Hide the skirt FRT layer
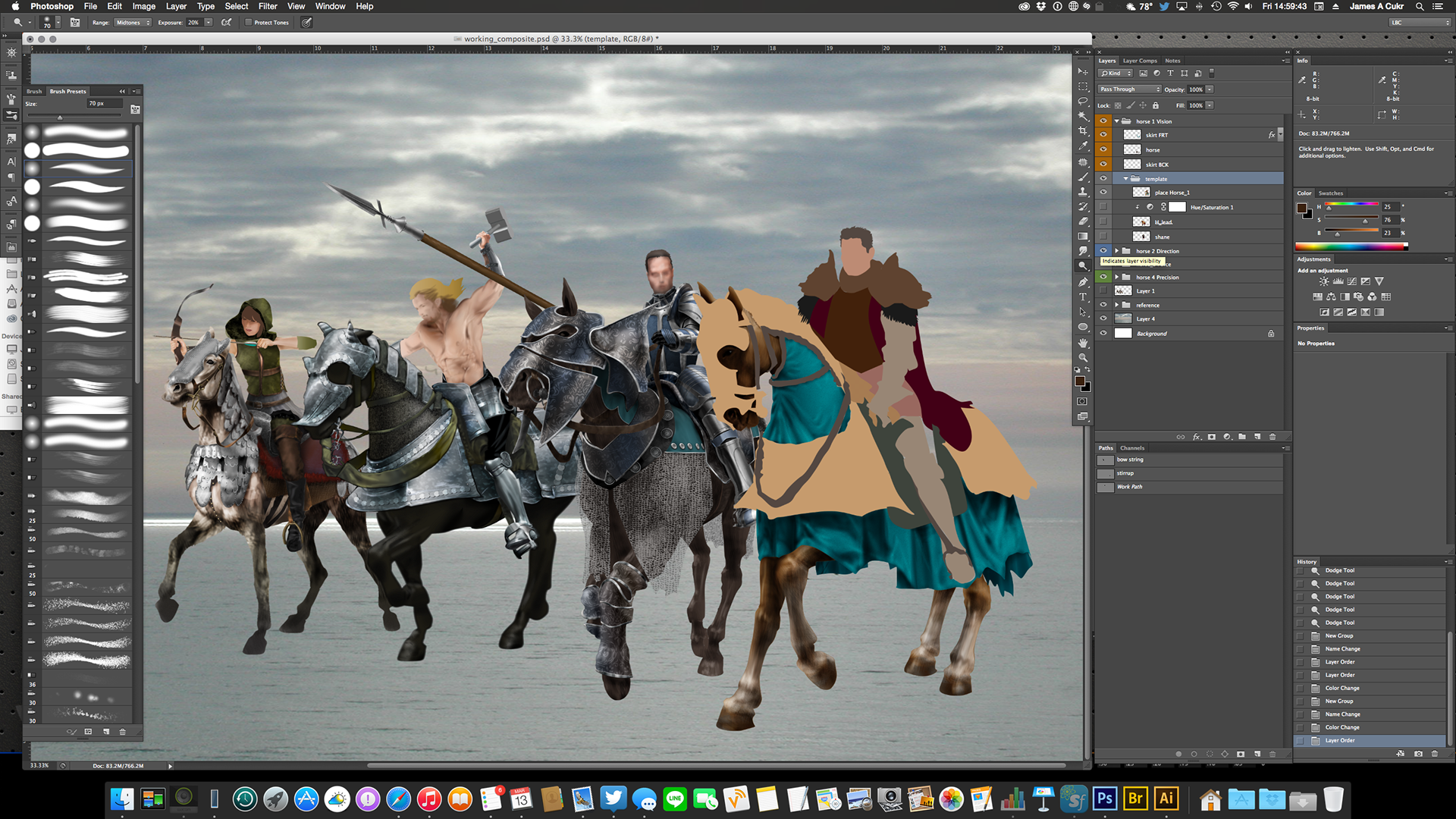Viewport: 1456px width, 819px height. coord(1103,135)
